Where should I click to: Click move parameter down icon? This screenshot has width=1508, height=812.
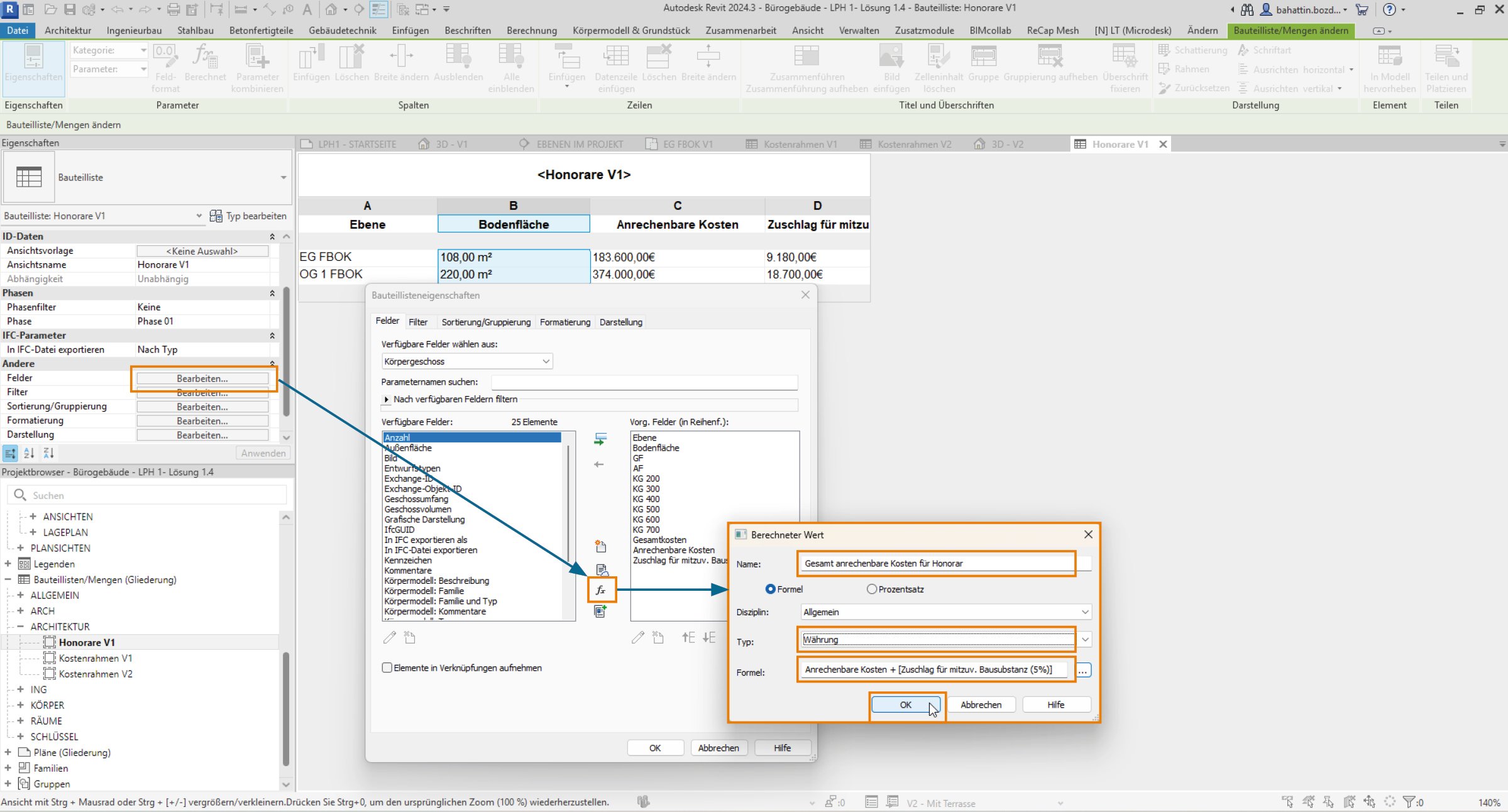click(x=709, y=637)
